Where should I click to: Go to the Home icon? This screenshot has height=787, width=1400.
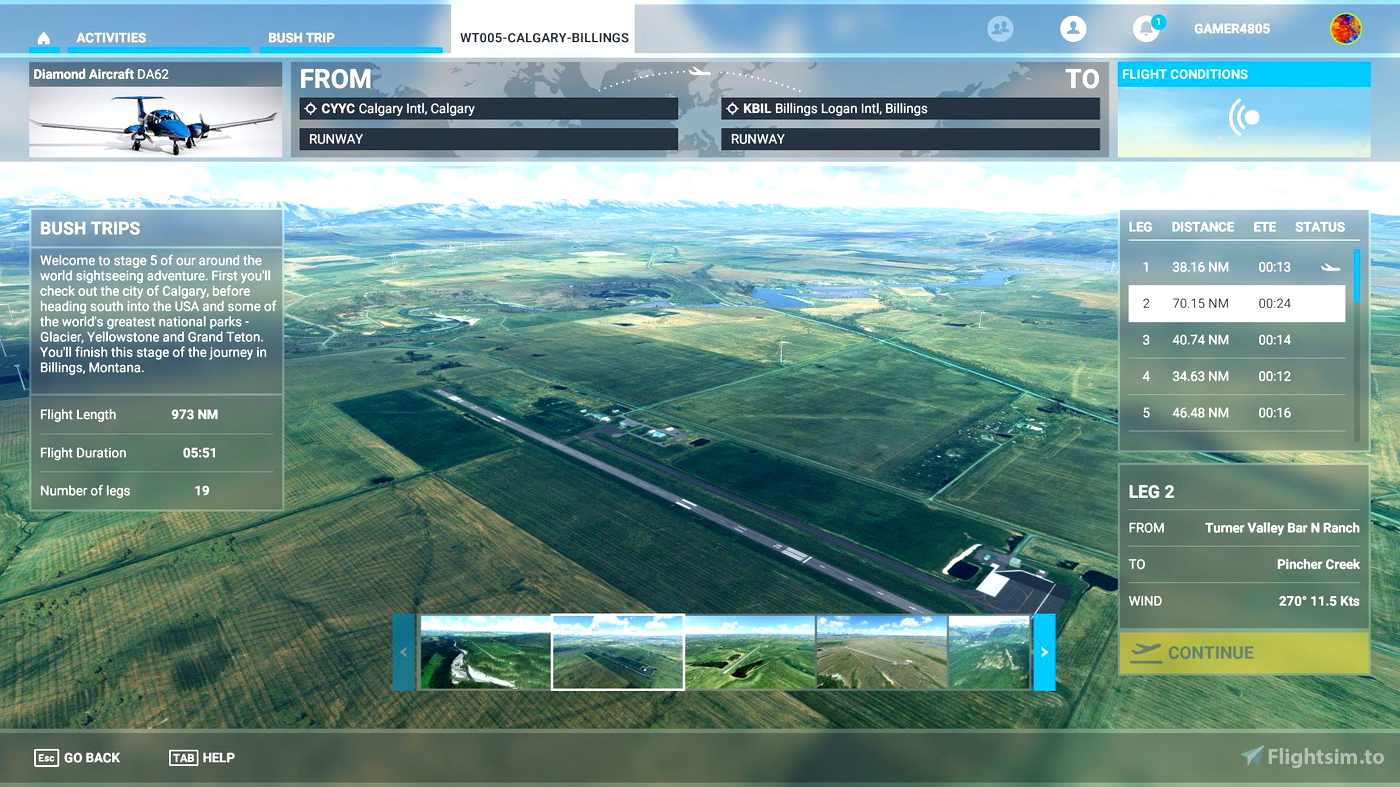pos(43,38)
